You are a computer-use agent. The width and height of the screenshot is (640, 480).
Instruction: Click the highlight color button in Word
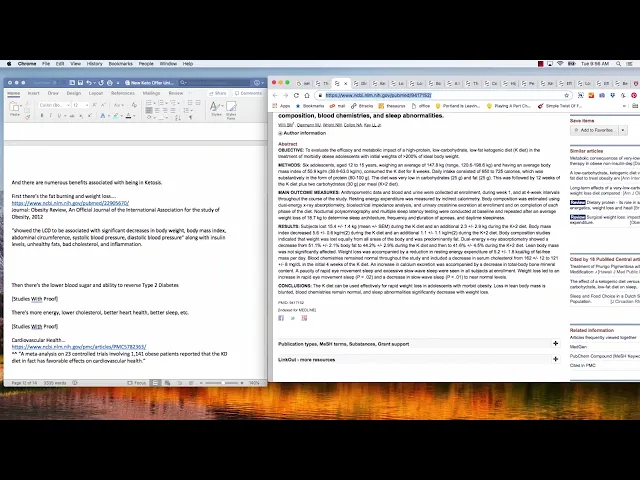117,116
